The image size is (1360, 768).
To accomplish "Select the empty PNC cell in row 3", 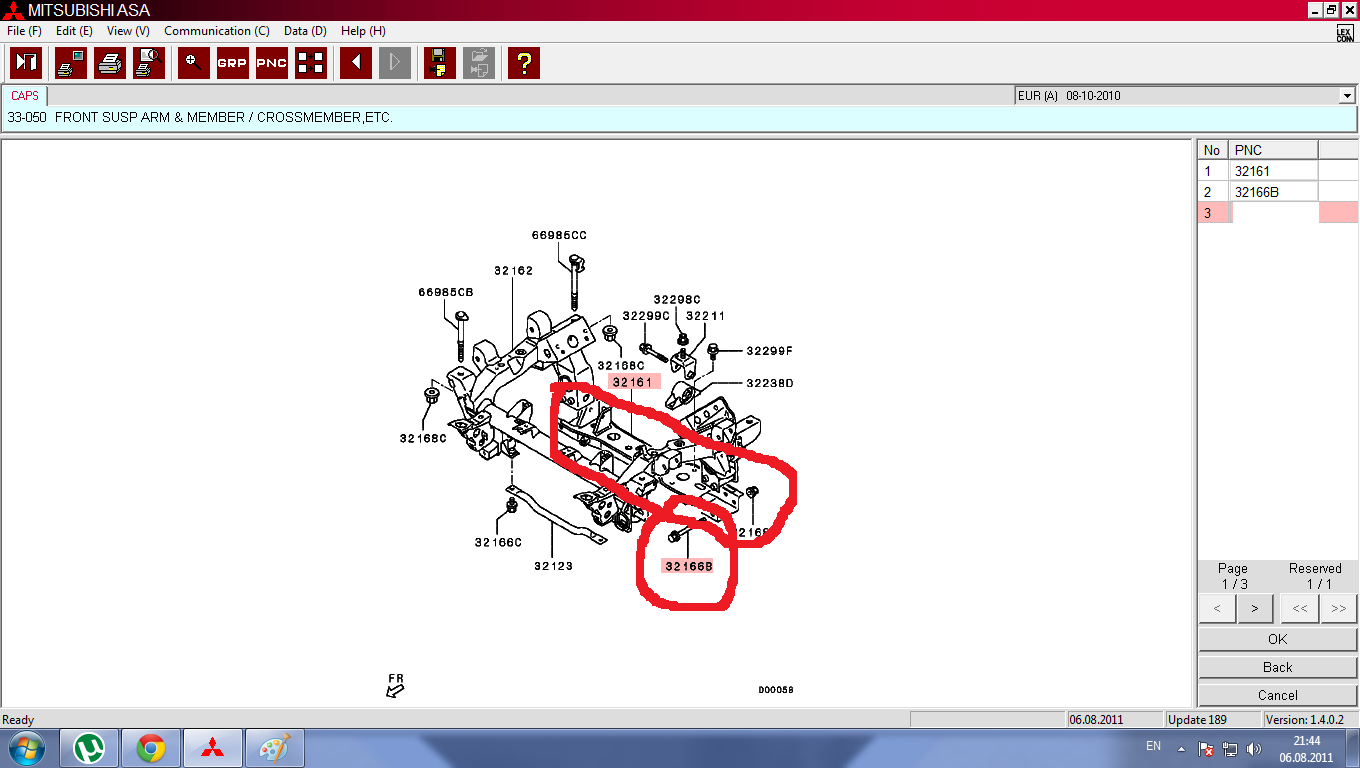I will tap(1275, 212).
